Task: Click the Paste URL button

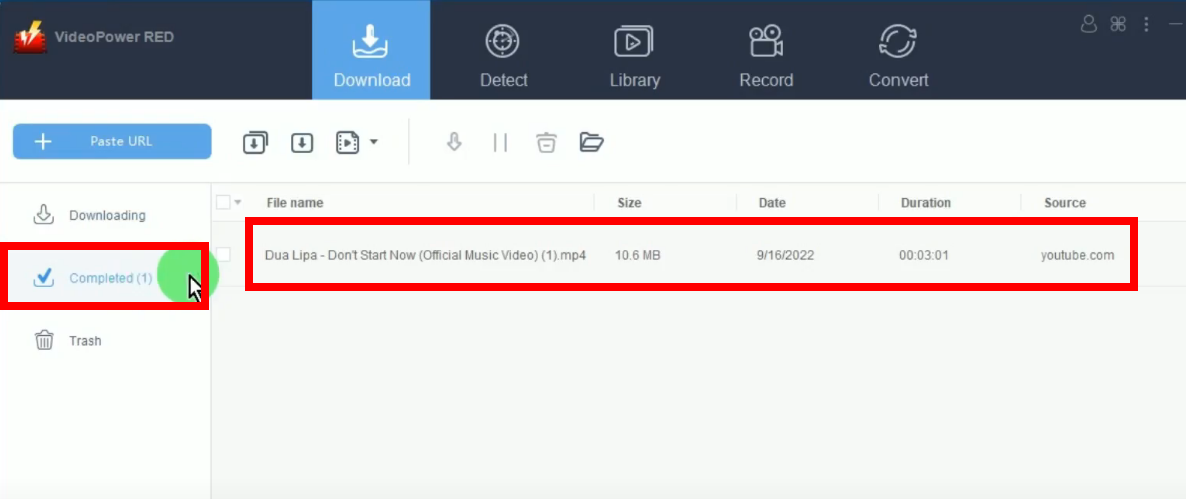Action: pos(112,141)
